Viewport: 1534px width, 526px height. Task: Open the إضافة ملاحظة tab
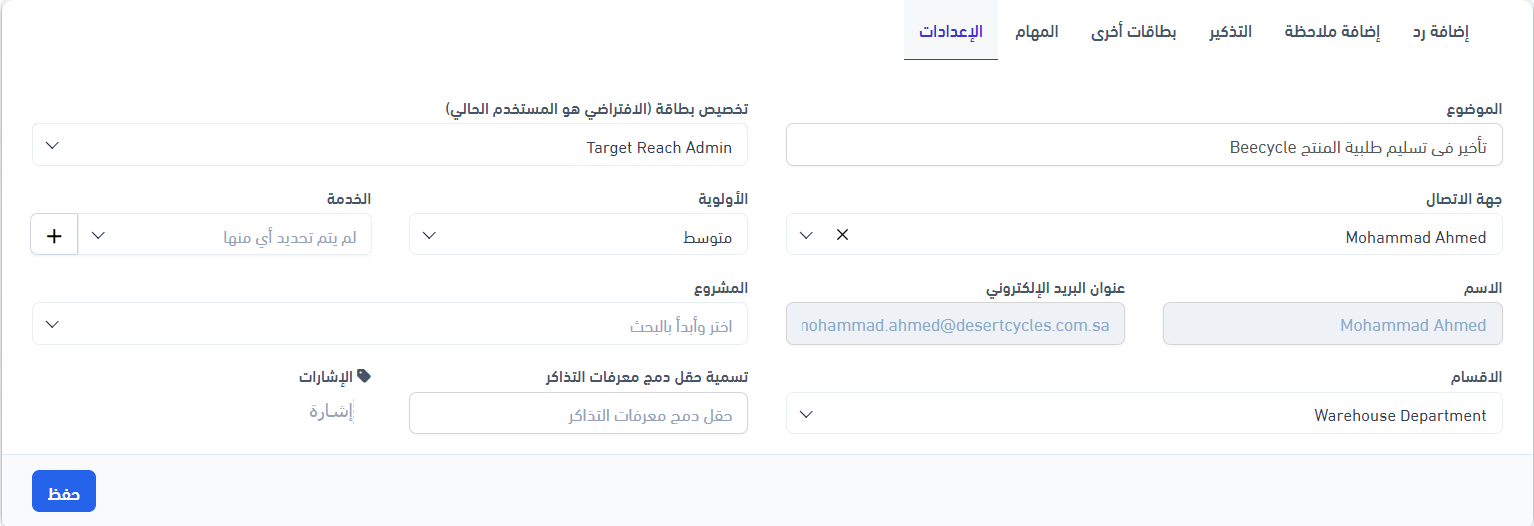(1332, 32)
